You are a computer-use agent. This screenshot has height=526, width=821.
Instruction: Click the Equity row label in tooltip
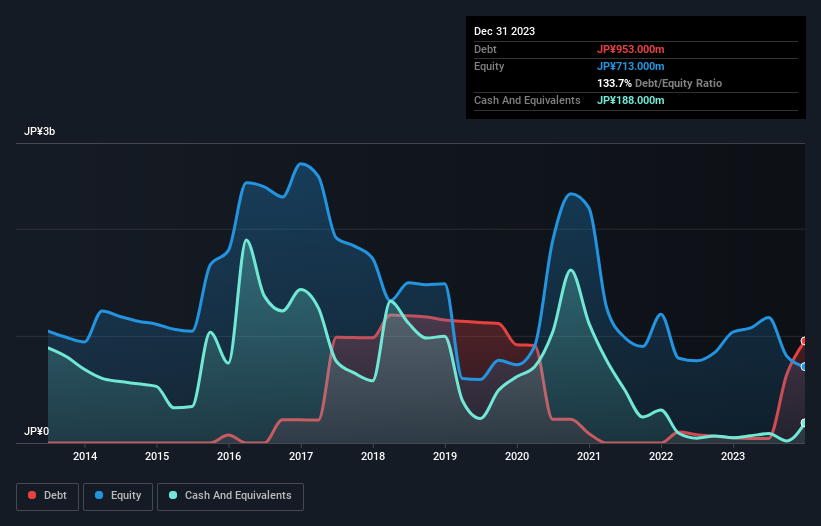489,66
